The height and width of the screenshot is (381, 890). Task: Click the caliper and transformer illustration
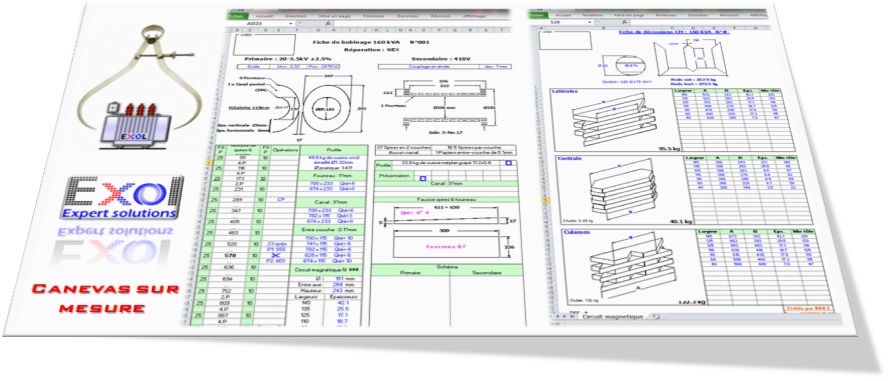coord(138,86)
